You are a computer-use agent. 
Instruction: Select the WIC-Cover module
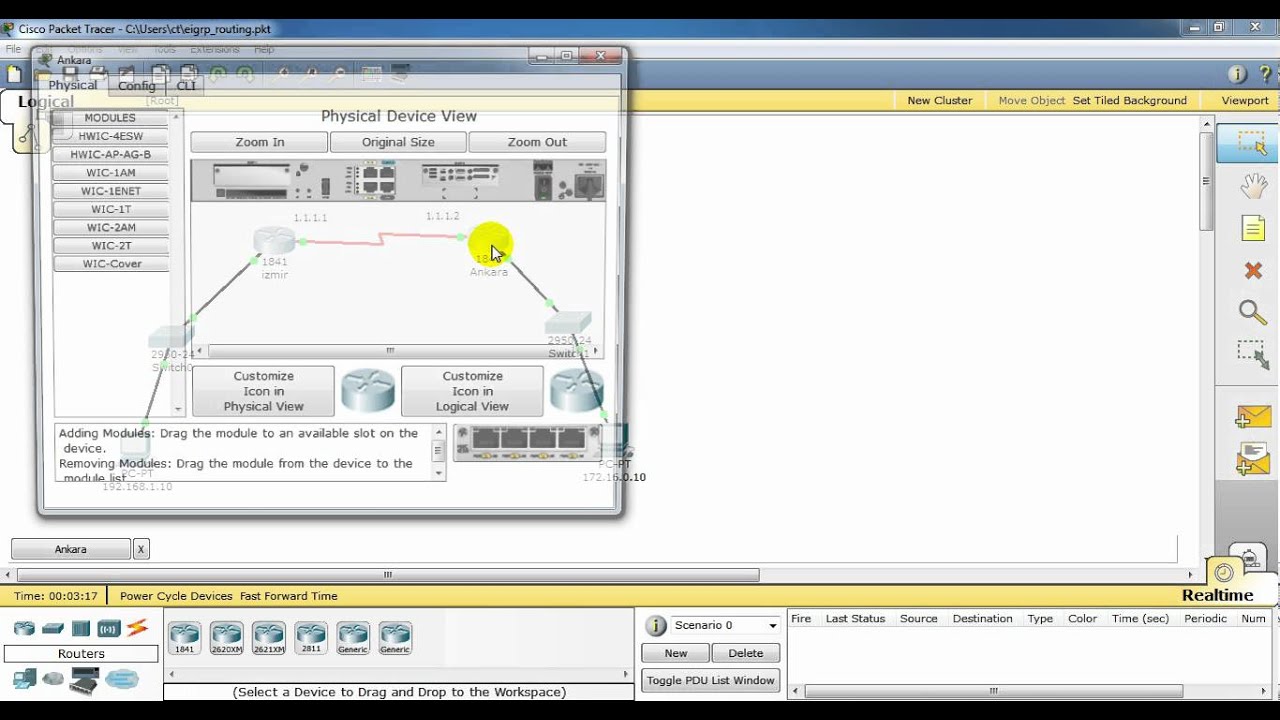pos(111,264)
